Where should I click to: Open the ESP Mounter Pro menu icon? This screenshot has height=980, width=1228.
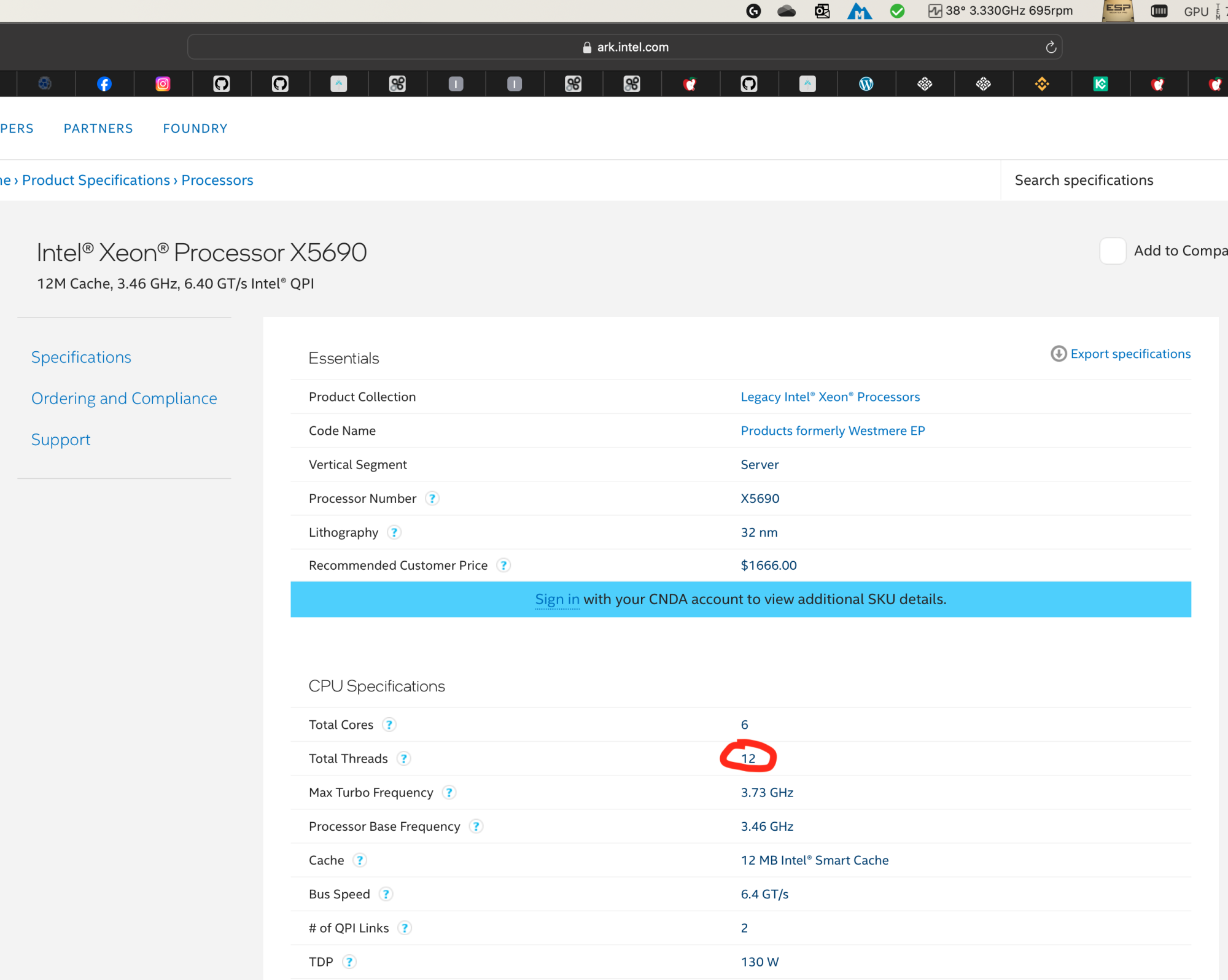pos(1118,10)
